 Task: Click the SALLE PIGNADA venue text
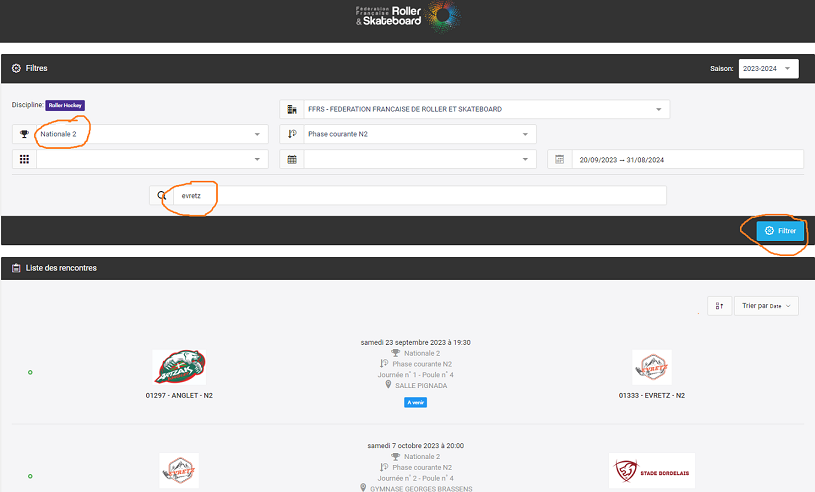point(421,385)
